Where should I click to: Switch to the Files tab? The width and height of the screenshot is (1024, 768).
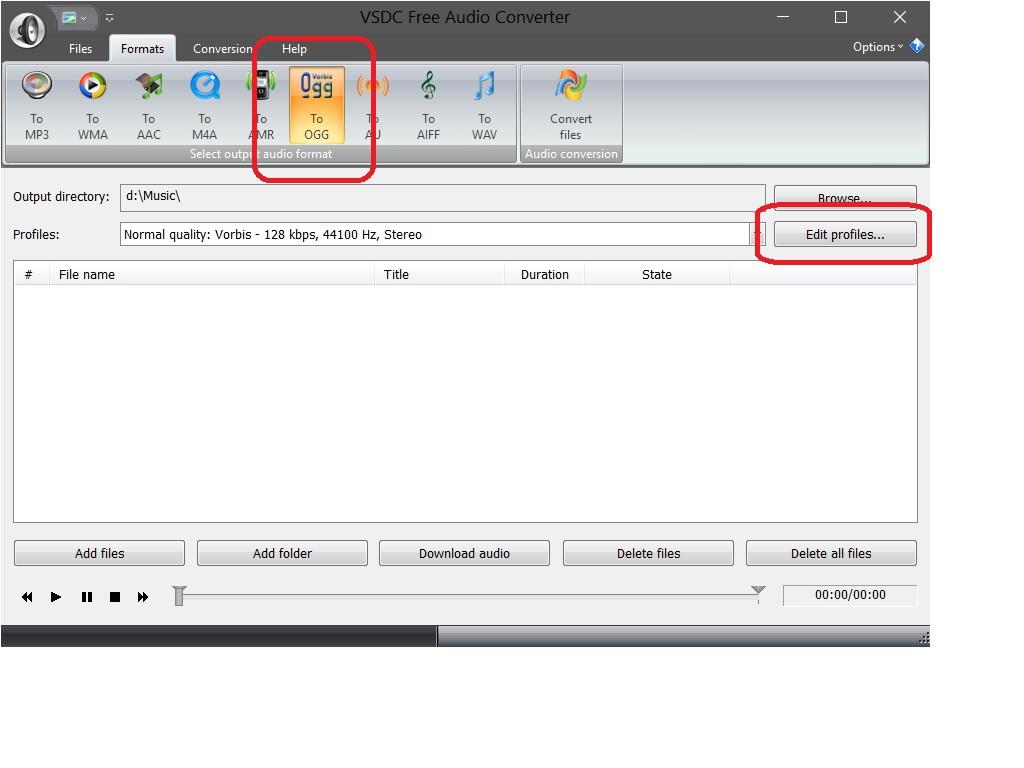[x=80, y=49]
